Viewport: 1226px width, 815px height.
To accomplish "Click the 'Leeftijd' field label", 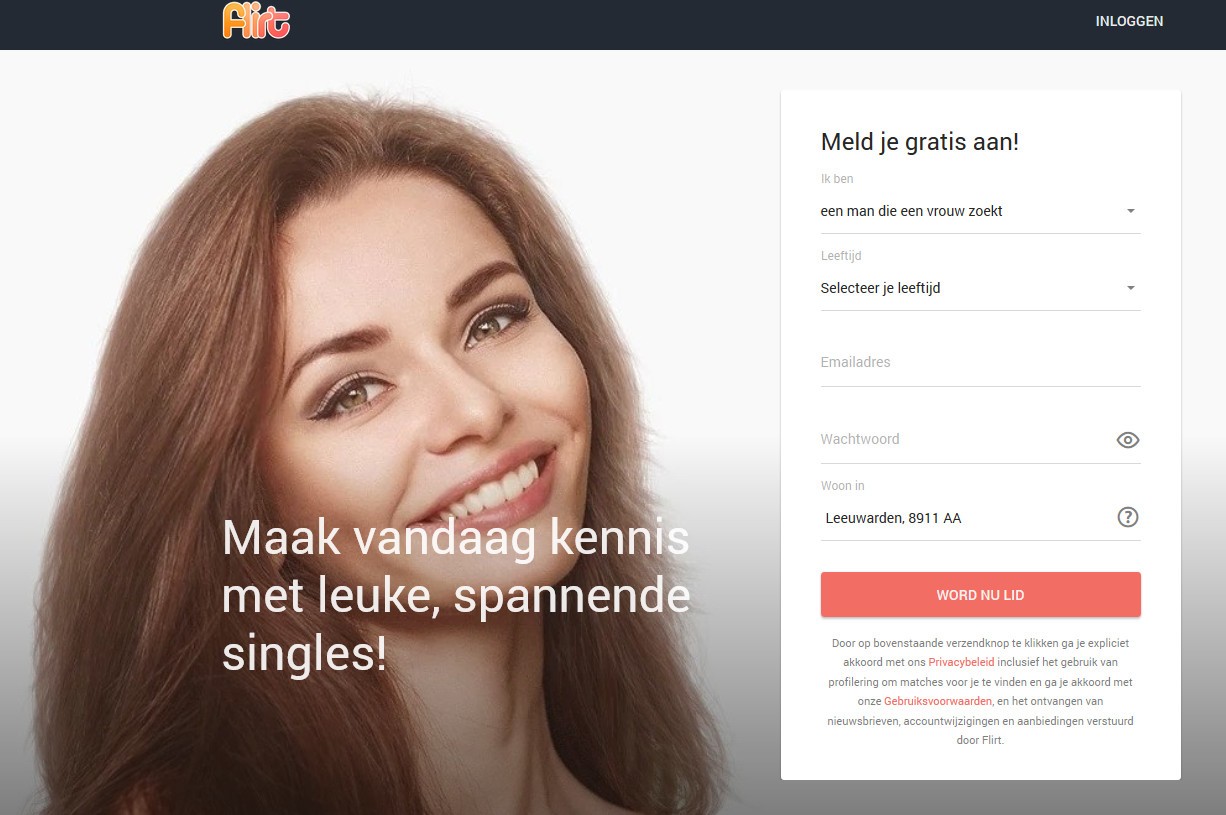I will click(x=841, y=256).
